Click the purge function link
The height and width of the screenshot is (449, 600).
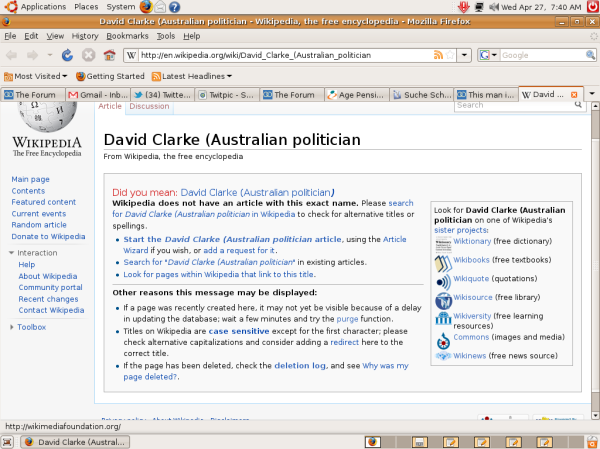(x=347, y=319)
